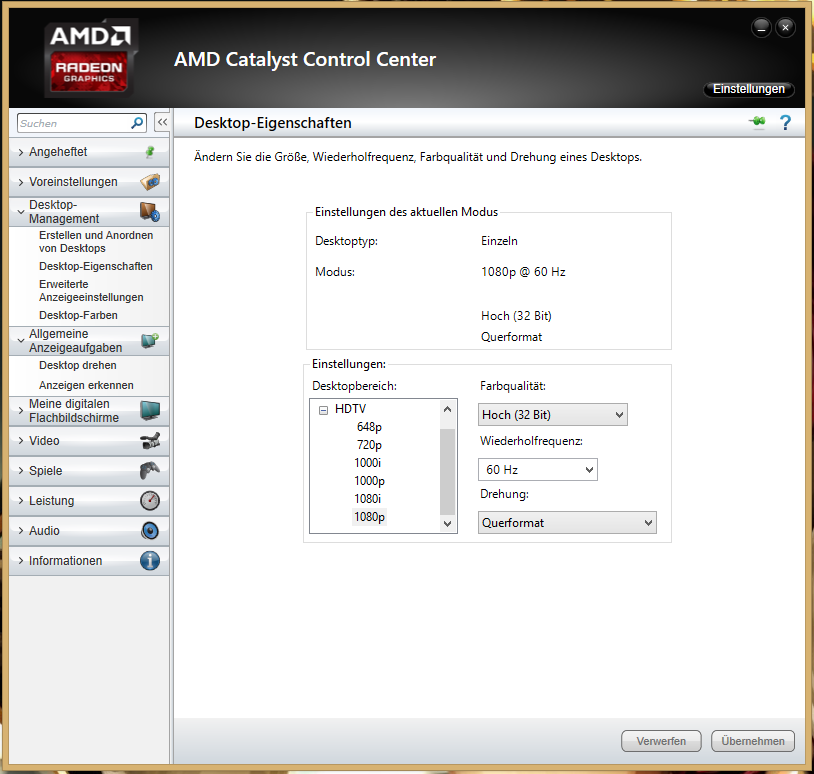Select 720p resolution
This screenshot has height=774, width=814.
coord(369,445)
